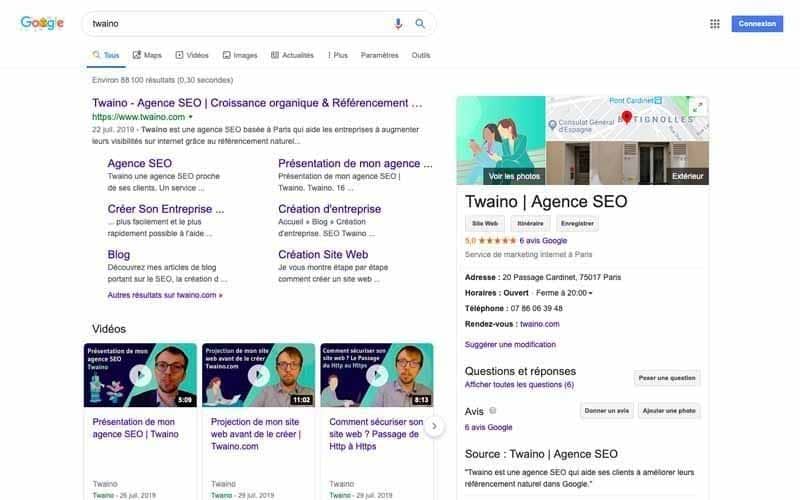
Task: Play the Projection de mon site video
Action: tap(259, 375)
